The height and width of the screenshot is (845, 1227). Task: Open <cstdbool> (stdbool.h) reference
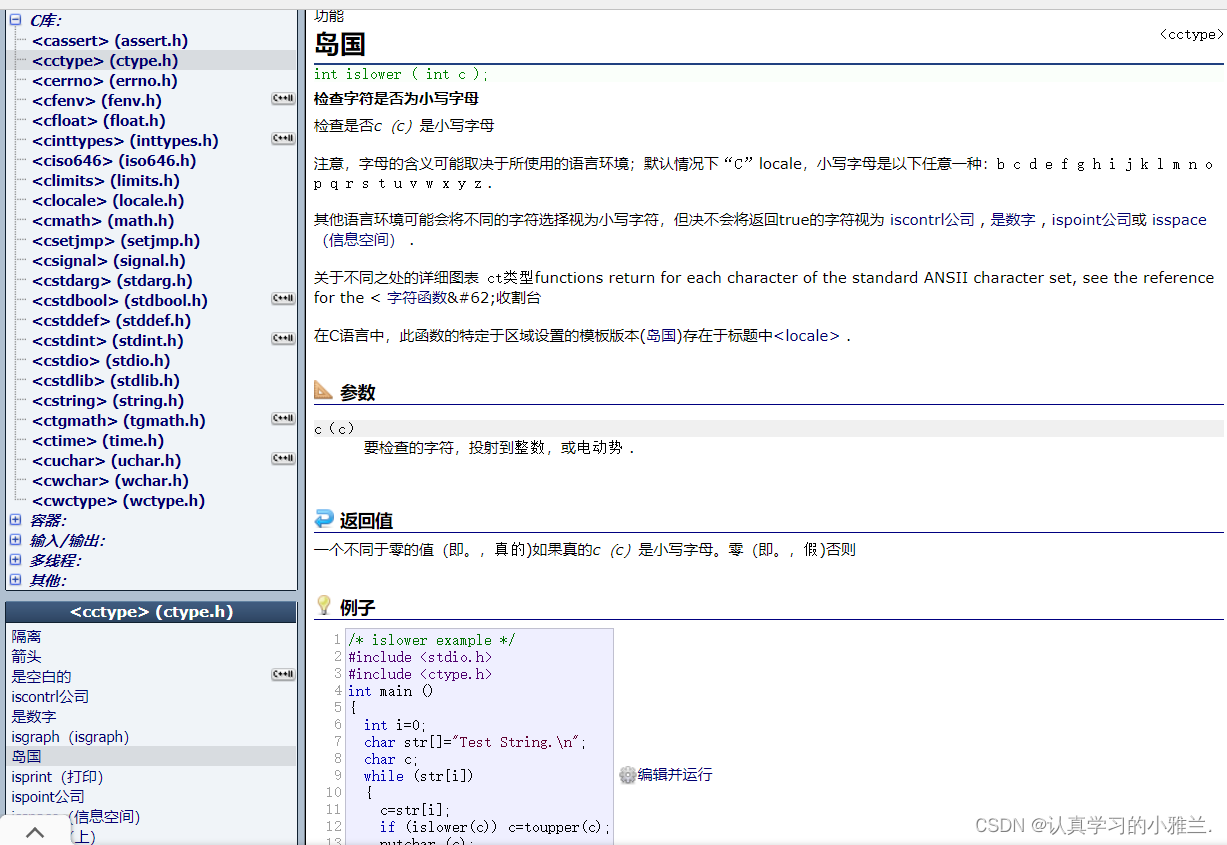coord(120,301)
